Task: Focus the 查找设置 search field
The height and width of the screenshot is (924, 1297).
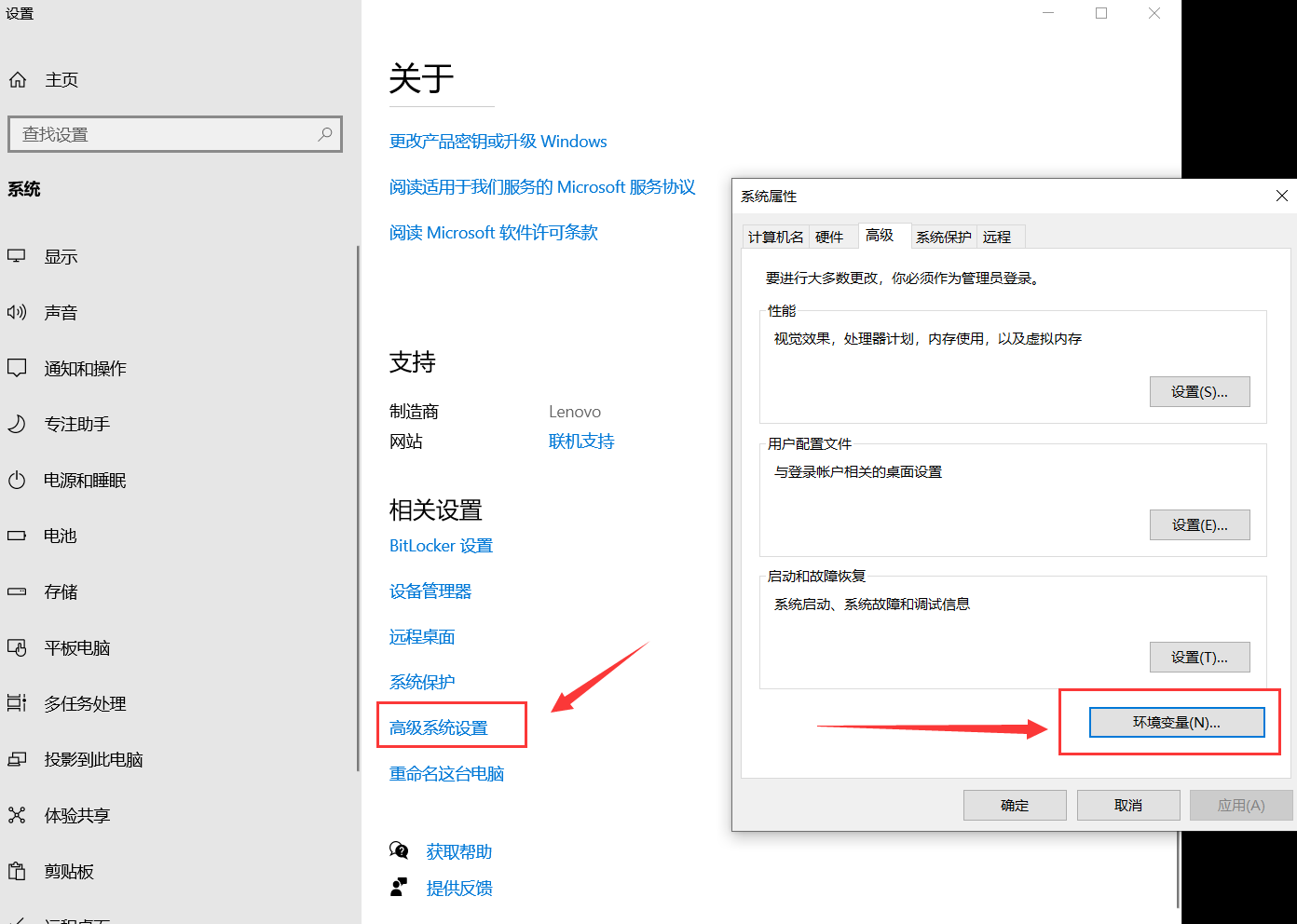Action: [175, 134]
